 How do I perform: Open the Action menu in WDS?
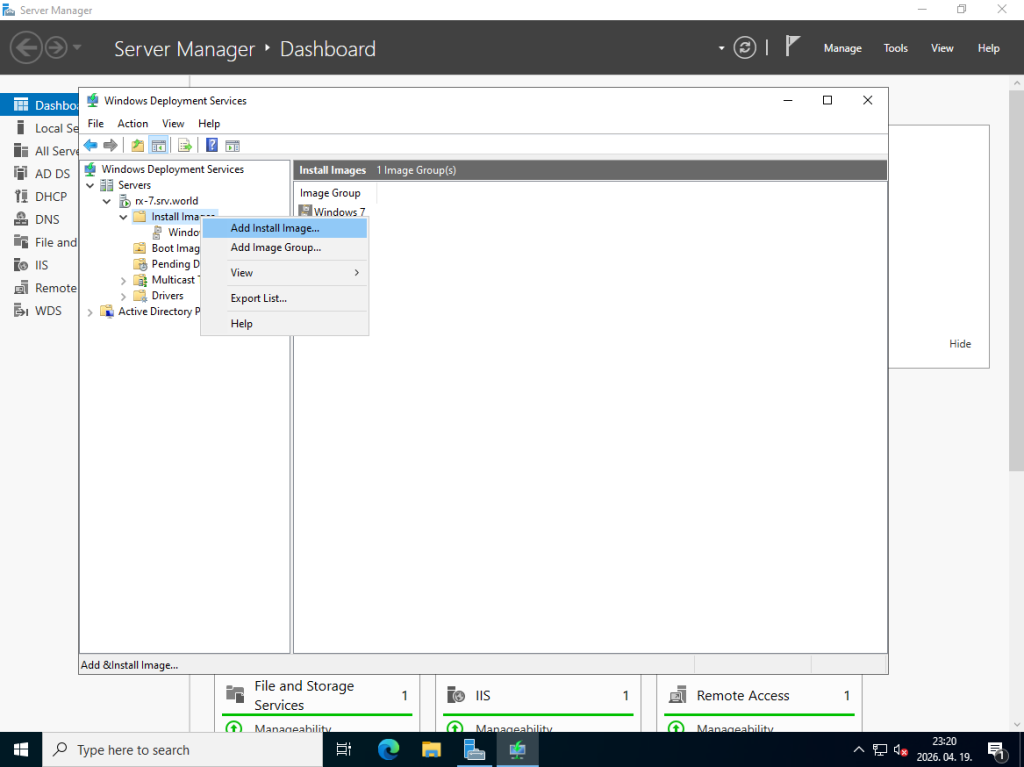(133, 124)
